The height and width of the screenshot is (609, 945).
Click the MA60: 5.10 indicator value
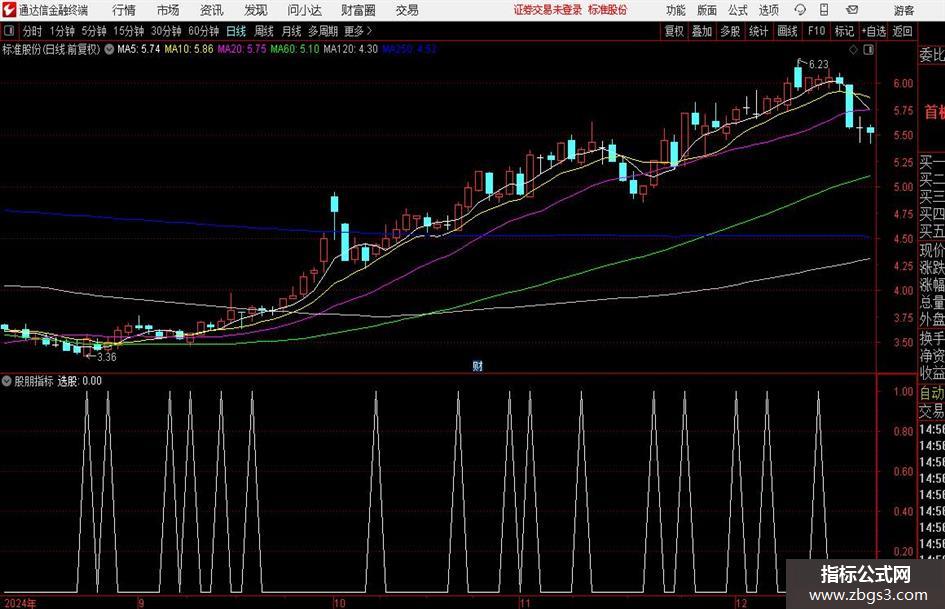click(295, 49)
